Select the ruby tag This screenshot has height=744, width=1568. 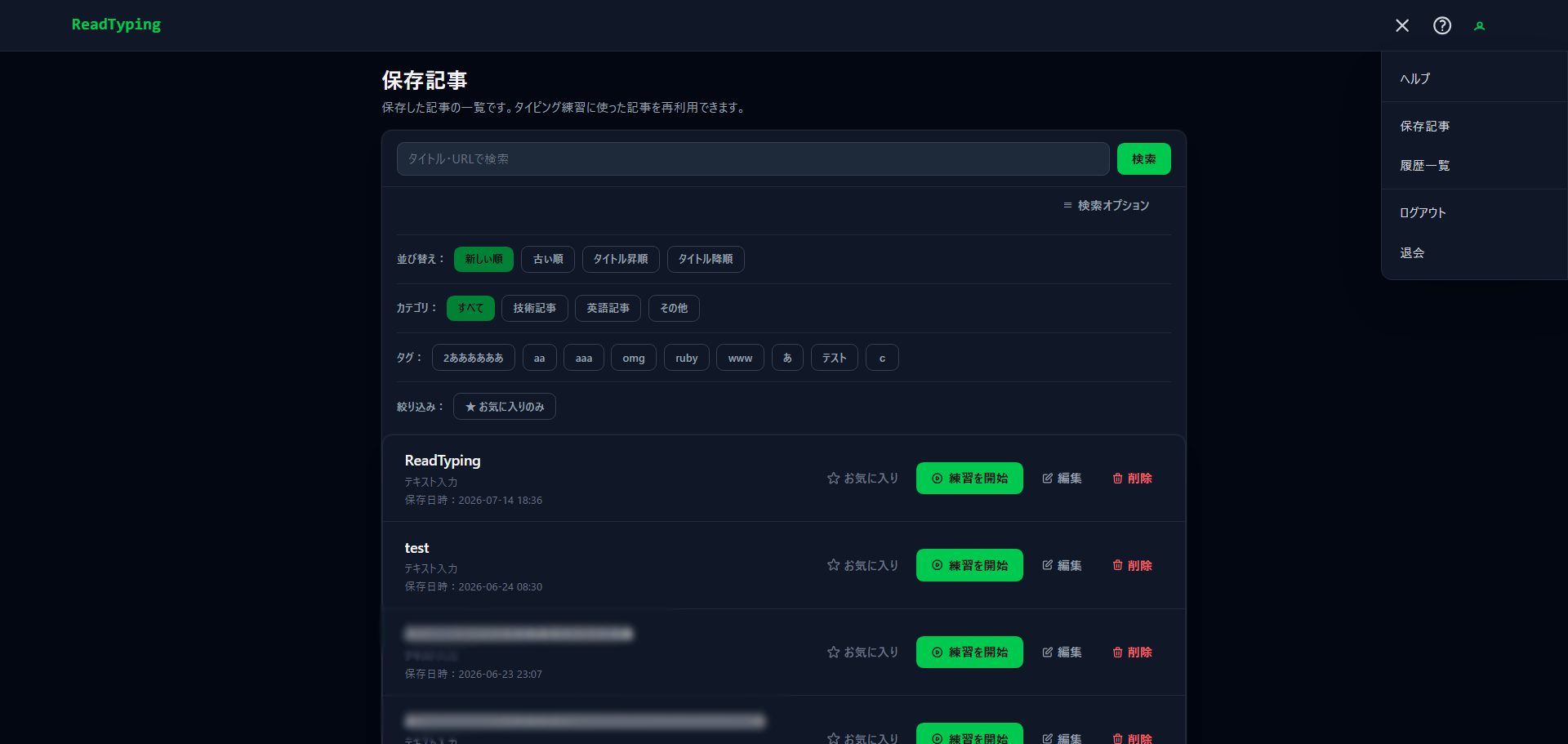[687, 358]
